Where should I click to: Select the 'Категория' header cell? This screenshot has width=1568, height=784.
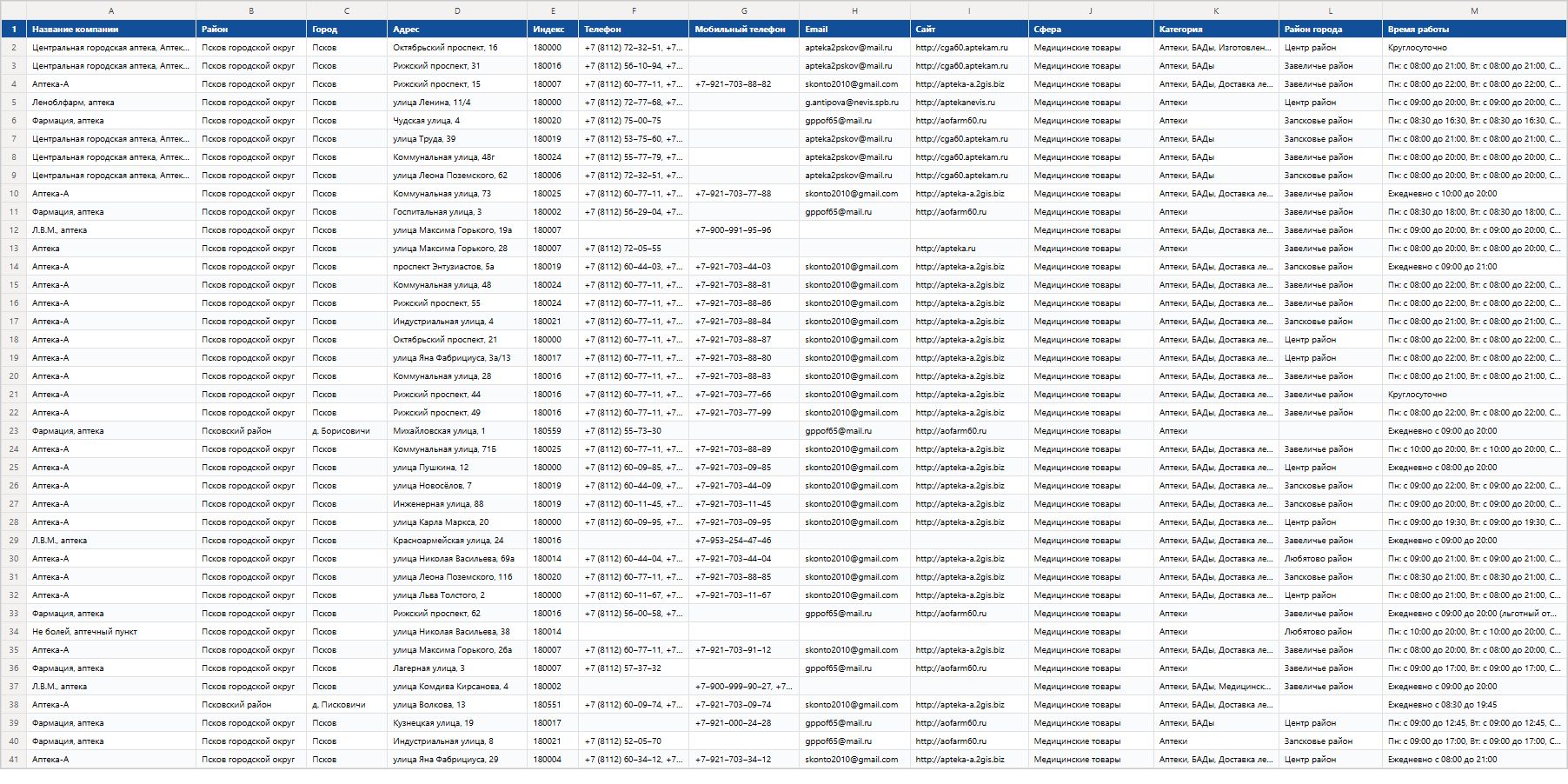tap(1216, 29)
